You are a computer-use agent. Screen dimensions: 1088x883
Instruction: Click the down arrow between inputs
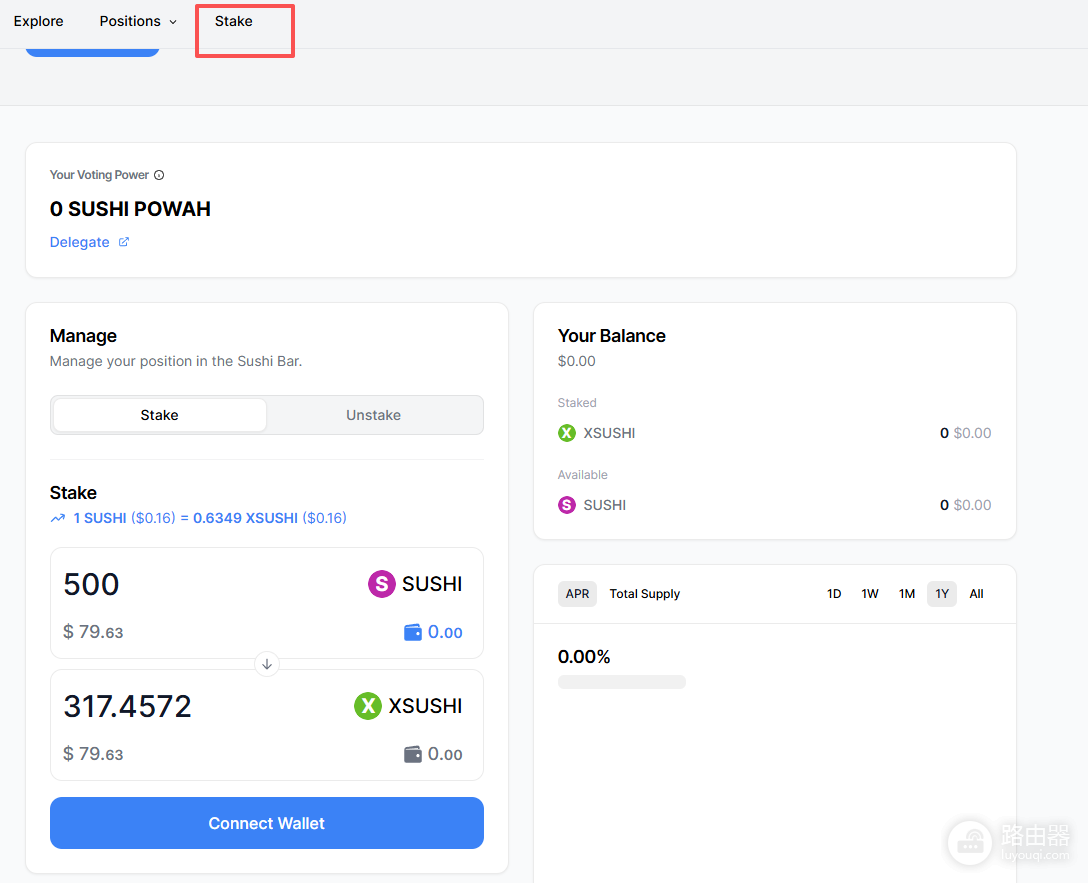tap(266, 664)
